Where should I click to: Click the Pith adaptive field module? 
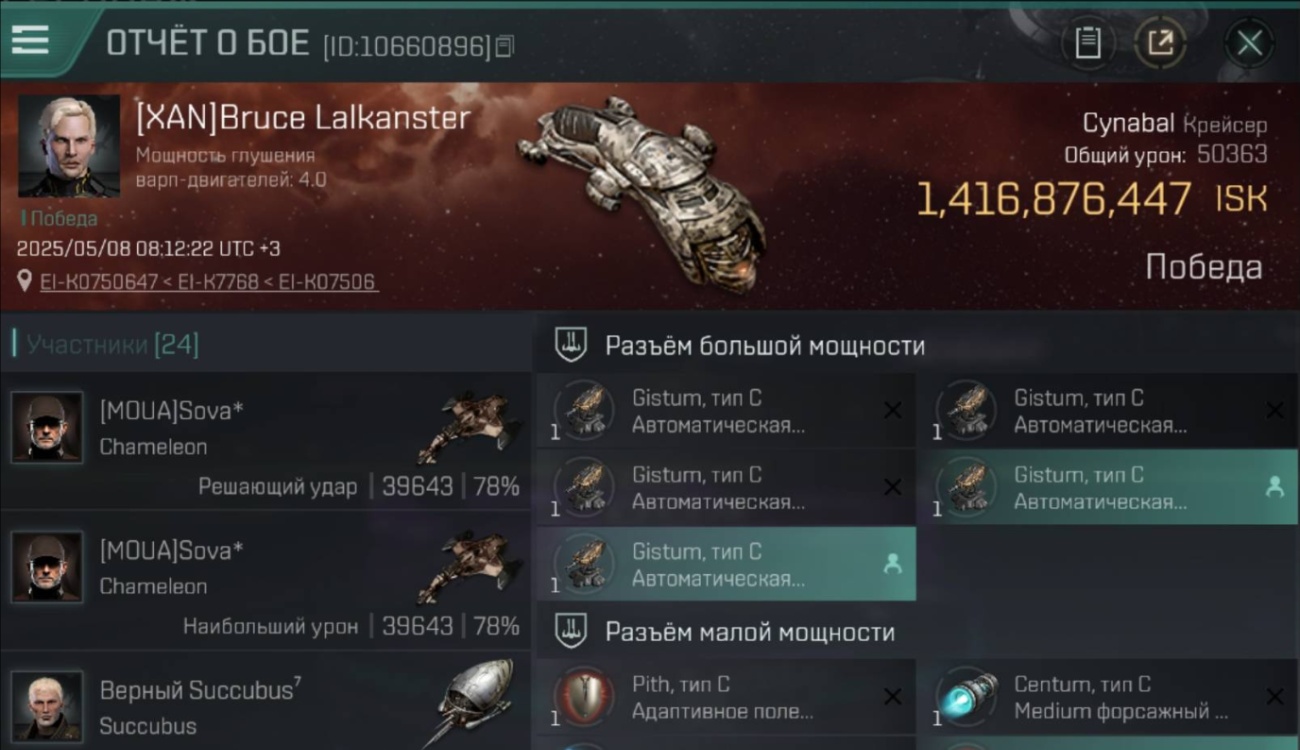tap(726, 697)
